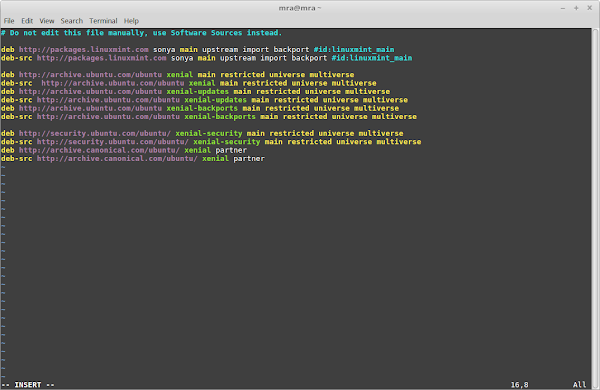
Task: Click 'xenial-security' on the deb-src line
Action: [227, 142]
